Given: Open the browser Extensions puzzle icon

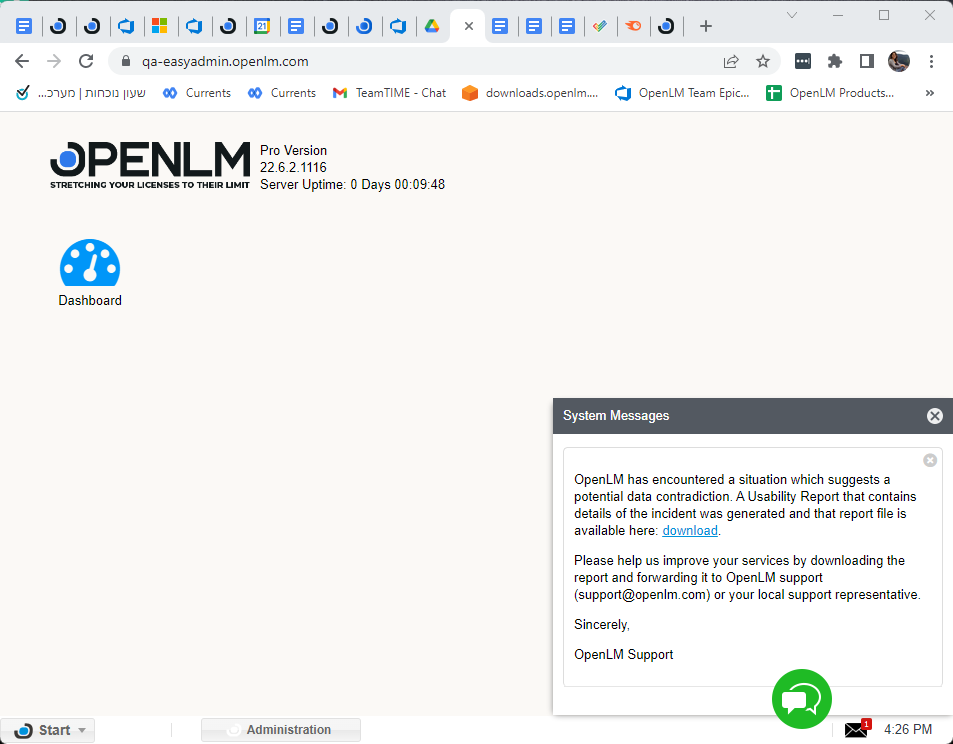Looking at the screenshot, I should 835,61.
